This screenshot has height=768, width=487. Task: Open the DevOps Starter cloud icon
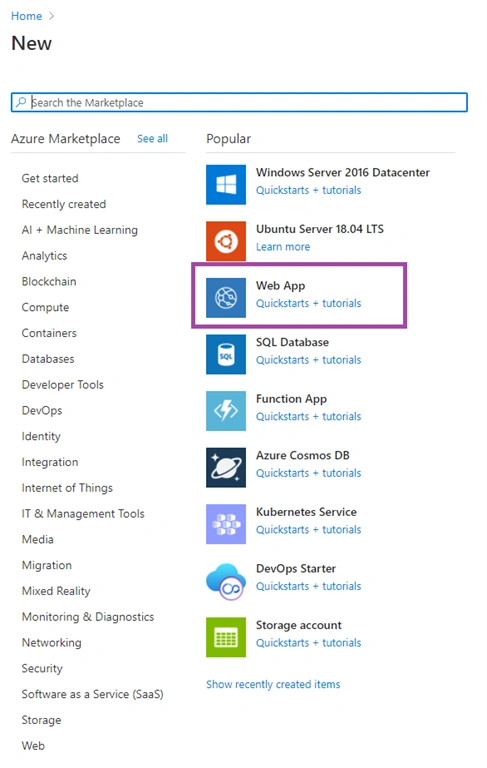[x=226, y=580]
